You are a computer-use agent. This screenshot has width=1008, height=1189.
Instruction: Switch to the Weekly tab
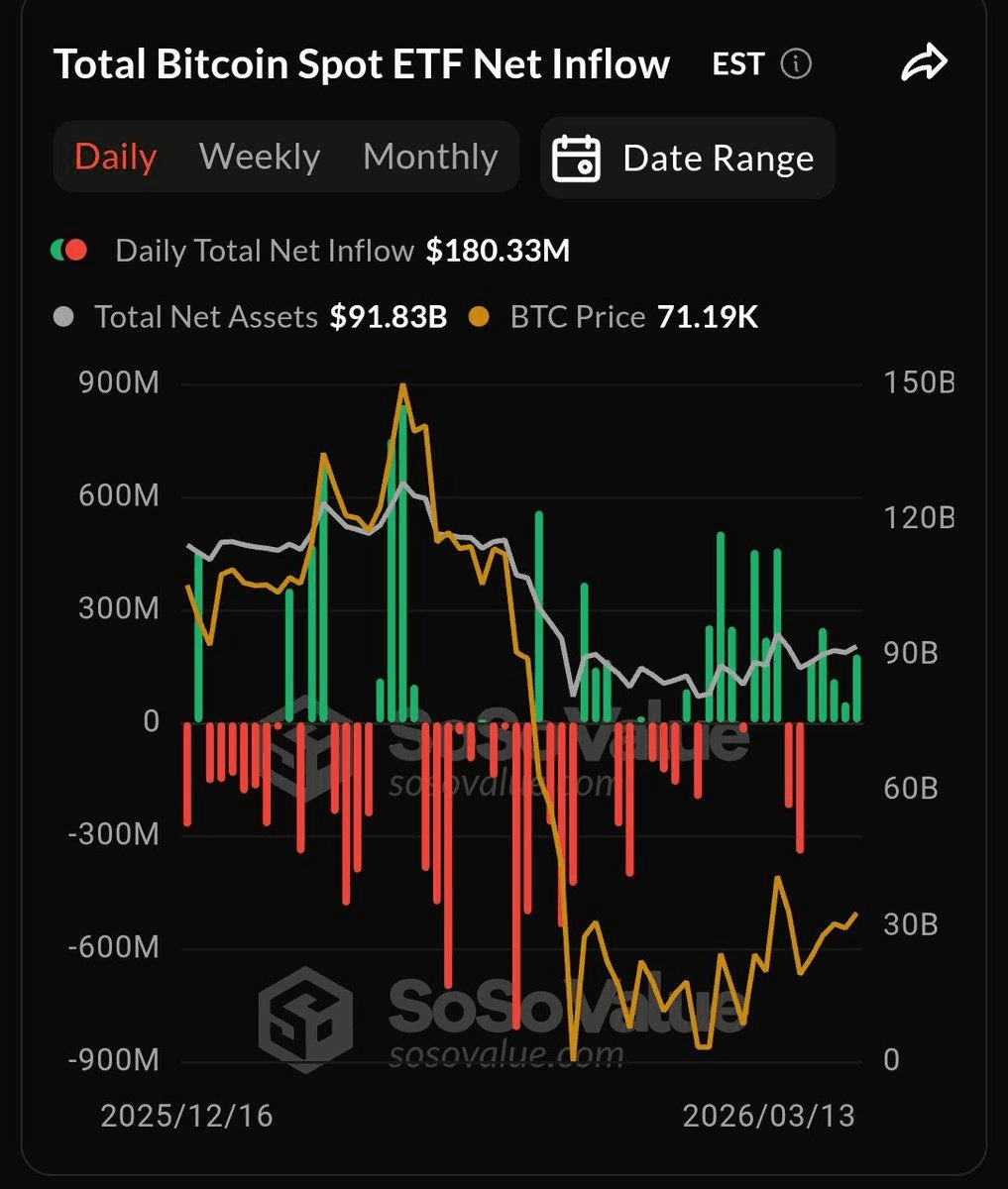(260, 158)
